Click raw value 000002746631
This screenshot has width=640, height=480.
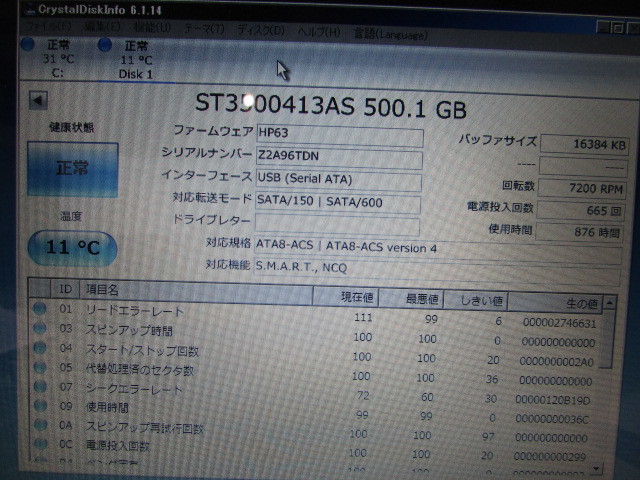[560, 323]
